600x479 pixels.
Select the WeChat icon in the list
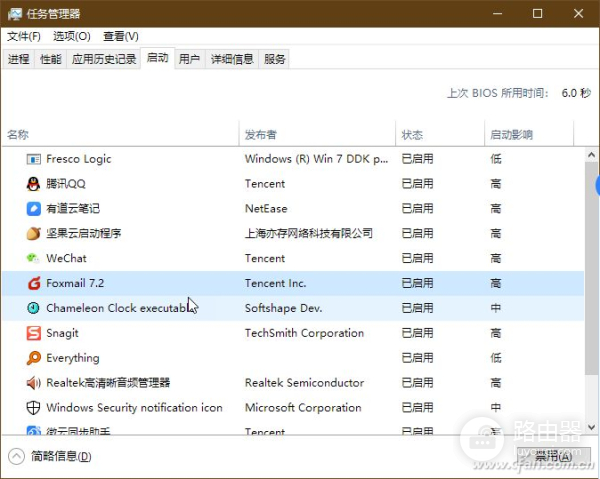tap(34, 258)
